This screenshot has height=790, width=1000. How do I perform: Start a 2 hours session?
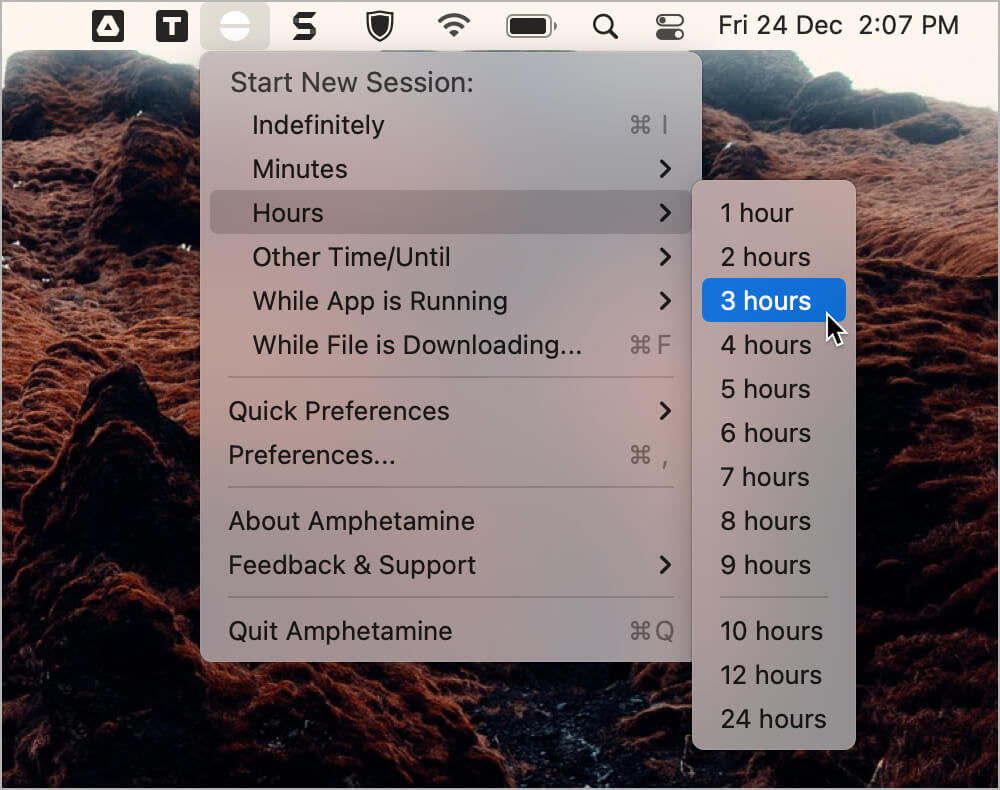774,257
